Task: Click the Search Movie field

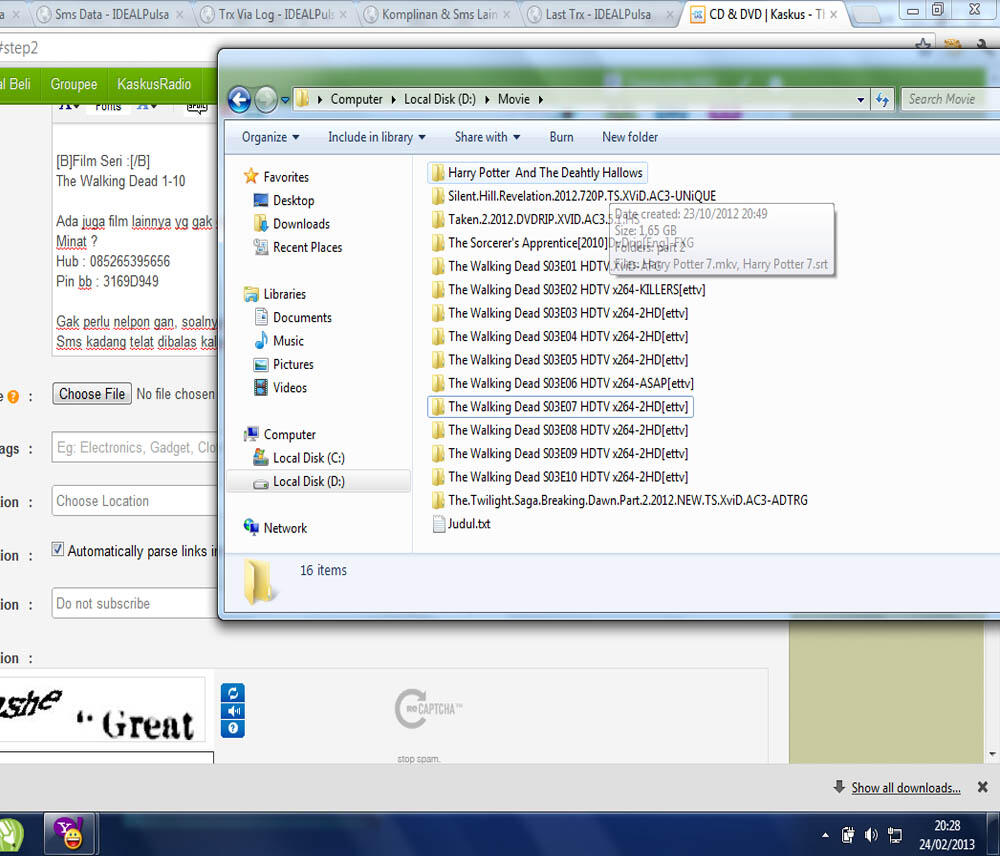Action: click(950, 99)
